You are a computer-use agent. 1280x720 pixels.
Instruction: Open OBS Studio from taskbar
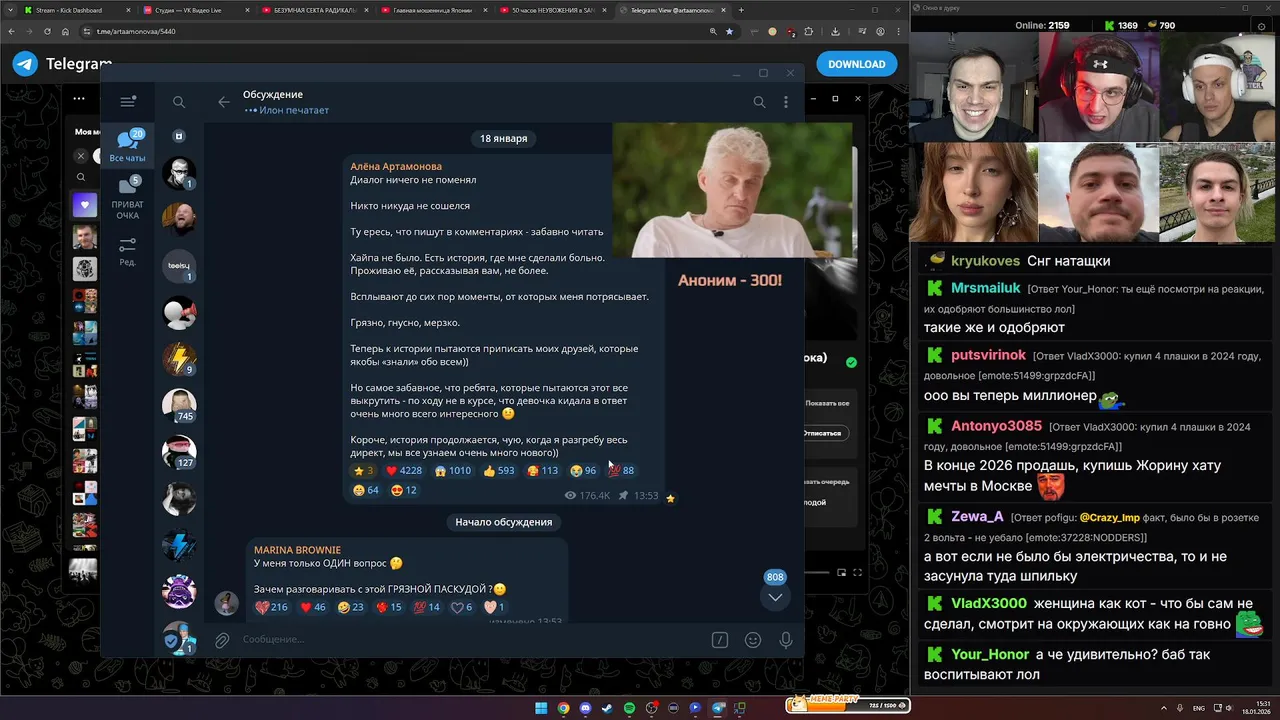tap(651, 708)
